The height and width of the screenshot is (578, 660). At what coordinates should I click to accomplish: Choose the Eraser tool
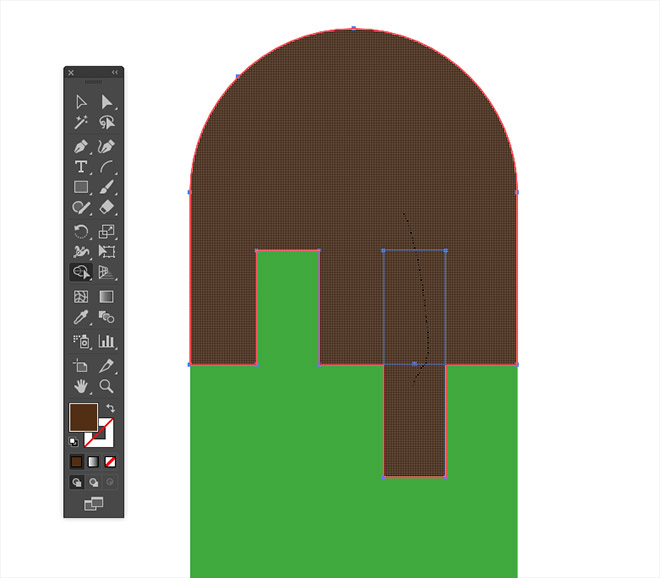(106, 208)
